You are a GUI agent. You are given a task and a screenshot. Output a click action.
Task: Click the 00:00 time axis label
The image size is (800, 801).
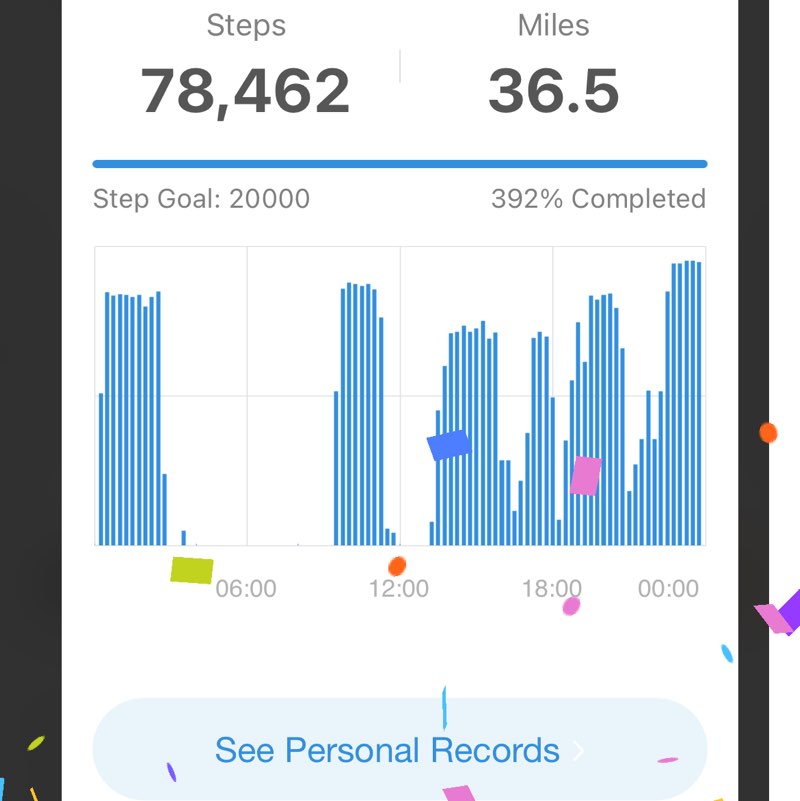(x=668, y=589)
